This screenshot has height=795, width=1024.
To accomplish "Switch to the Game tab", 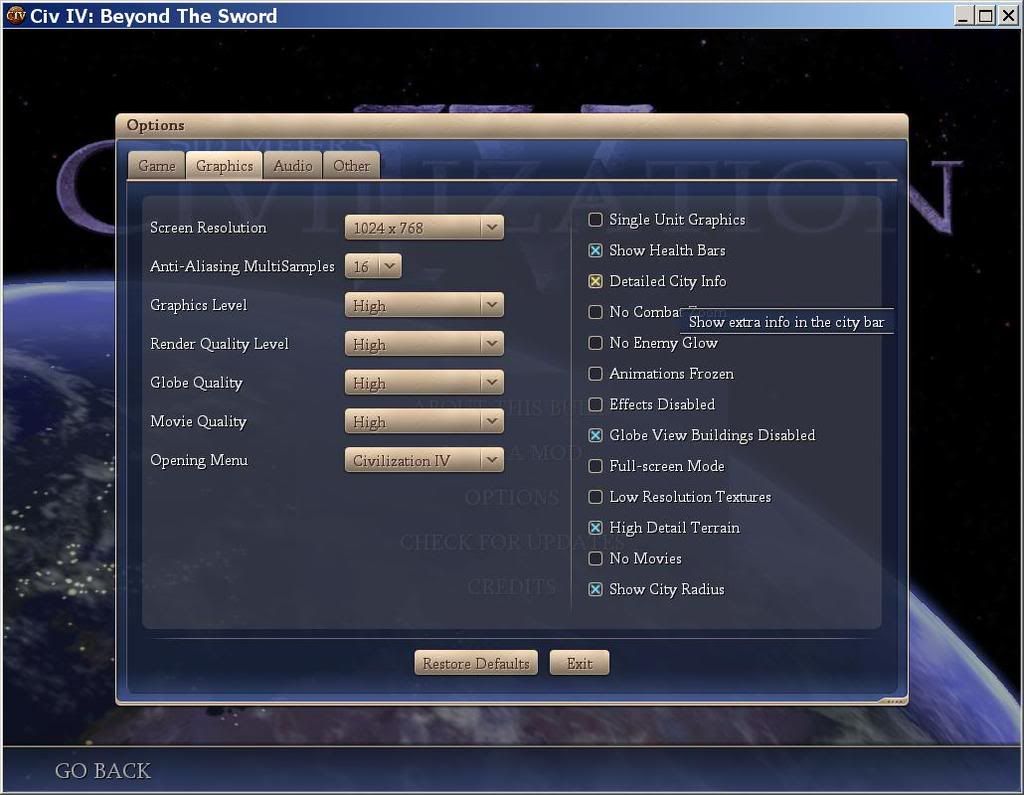I will [x=156, y=166].
